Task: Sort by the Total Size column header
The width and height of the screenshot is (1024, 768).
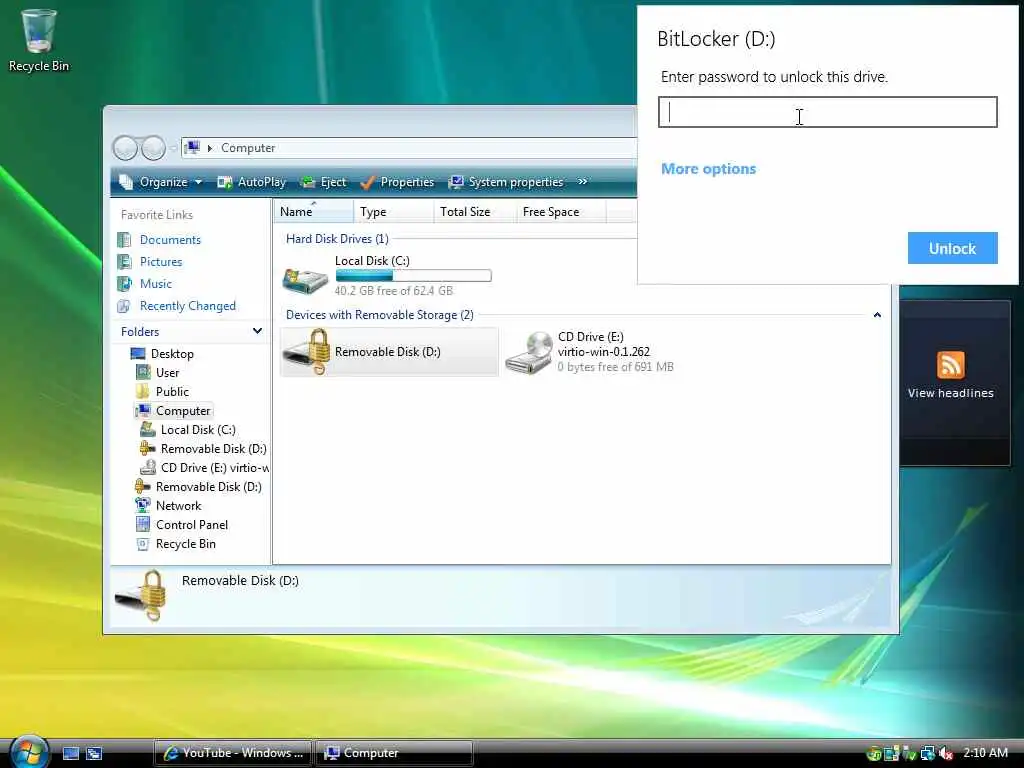Action: [x=474, y=212]
